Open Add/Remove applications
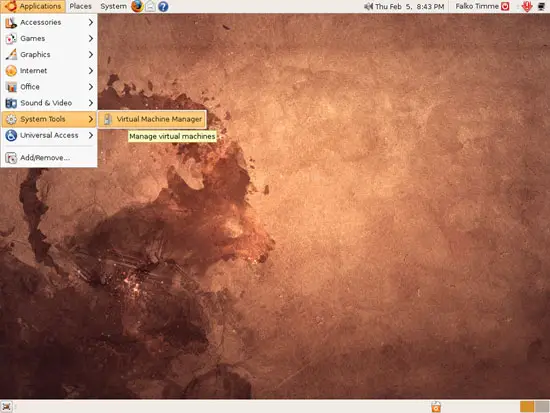The image size is (550, 413). (x=49, y=158)
